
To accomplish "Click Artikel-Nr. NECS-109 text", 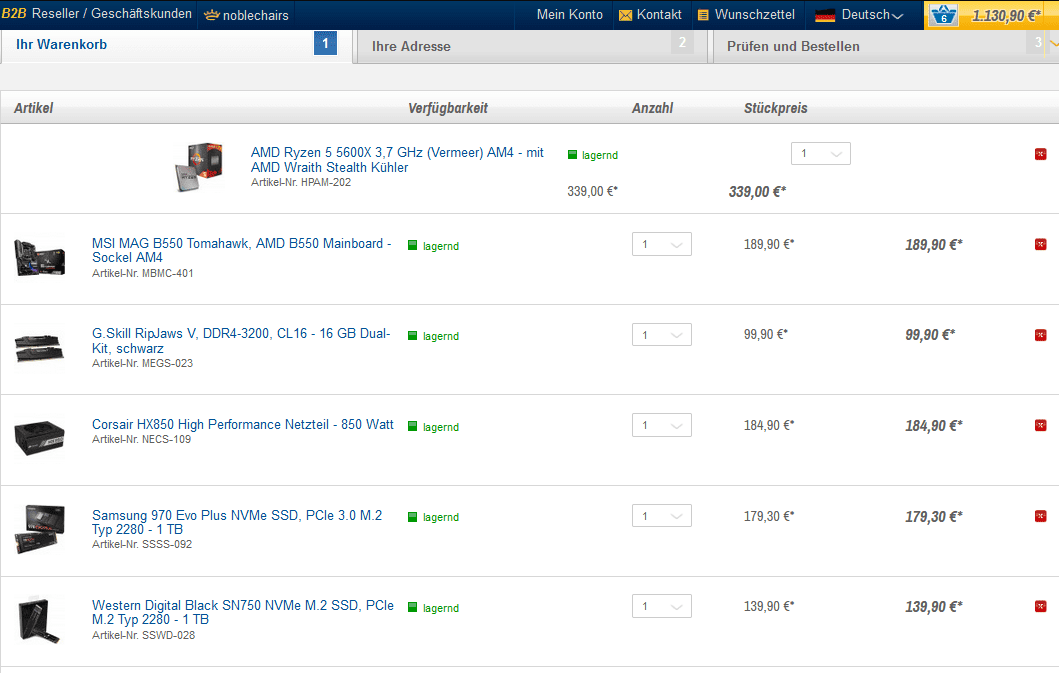I will [141, 439].
